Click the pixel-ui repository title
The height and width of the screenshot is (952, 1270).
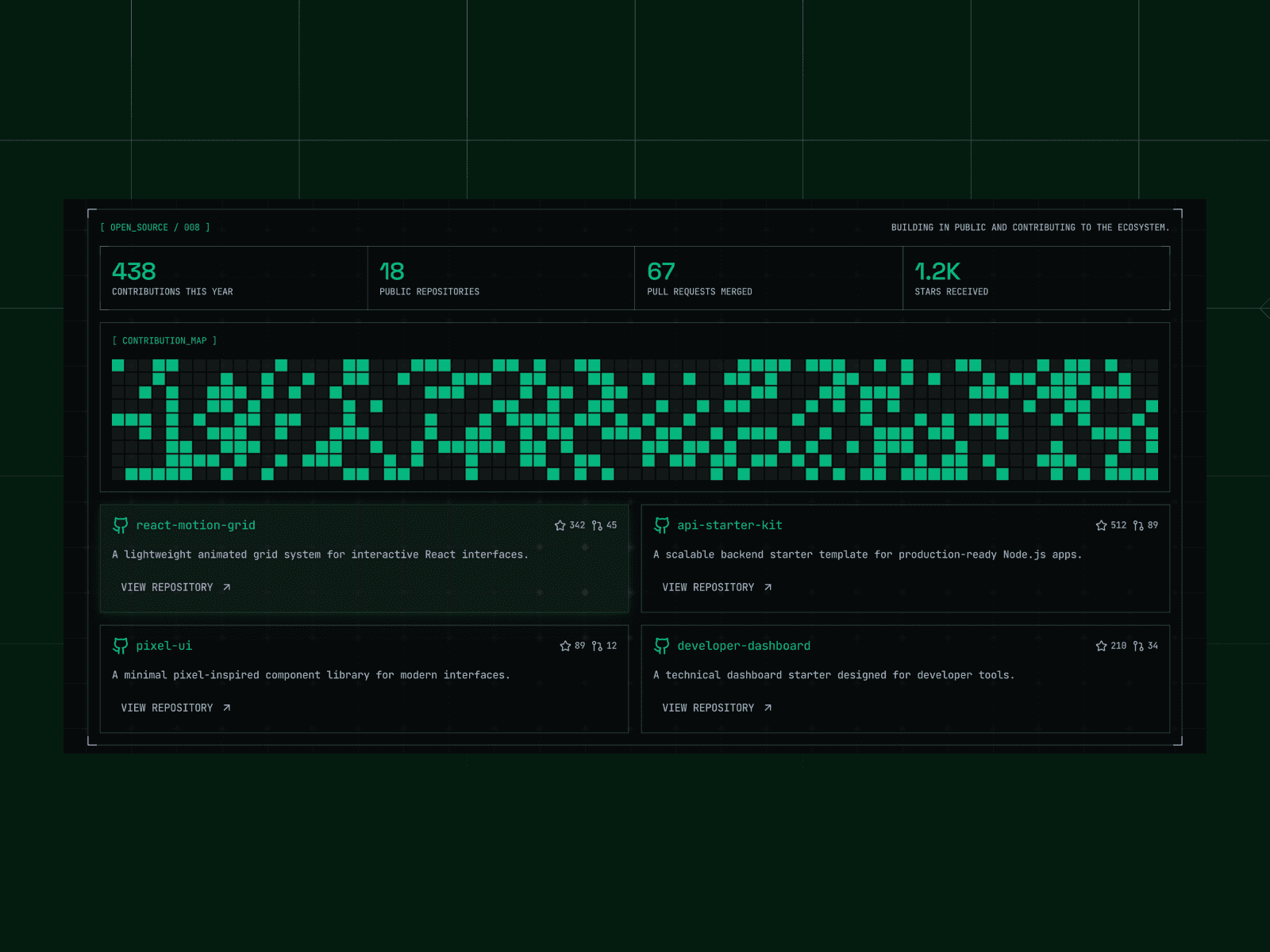pos(164,646)
